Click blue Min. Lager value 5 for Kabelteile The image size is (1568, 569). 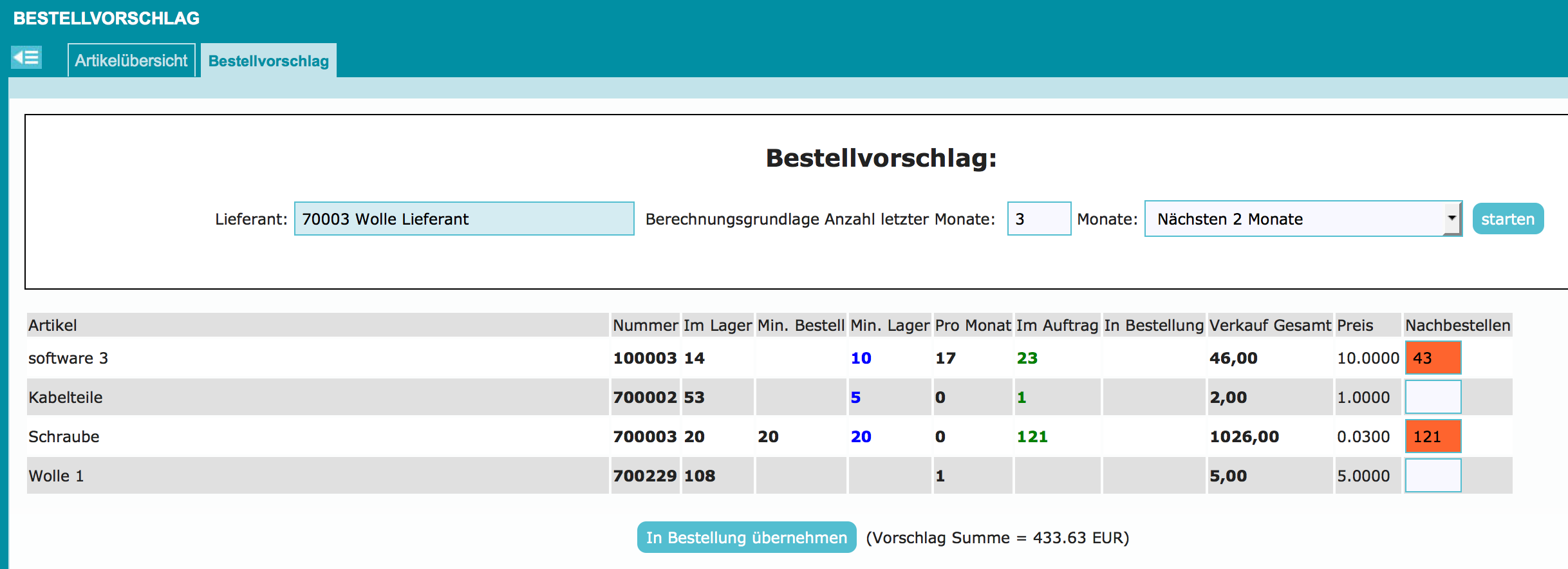click(x=855, y=397)
